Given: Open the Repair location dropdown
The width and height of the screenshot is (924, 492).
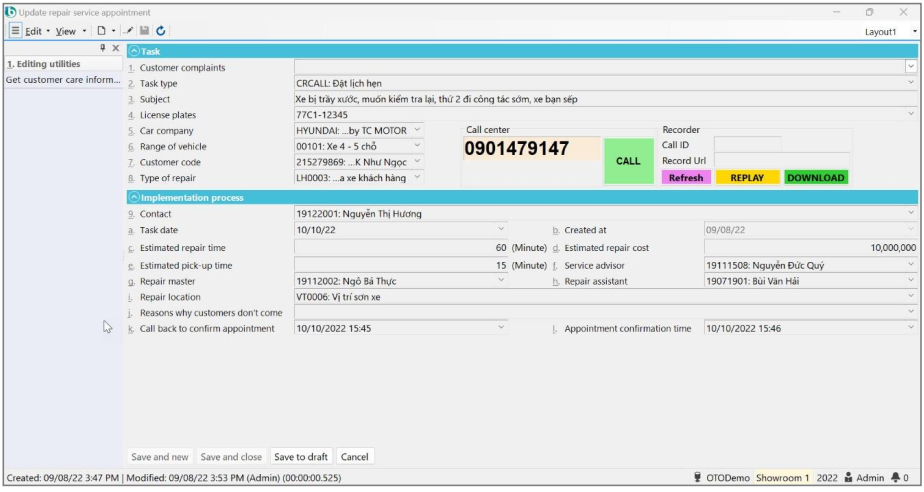Looking at the screenshot, I should tap(911, 296).
